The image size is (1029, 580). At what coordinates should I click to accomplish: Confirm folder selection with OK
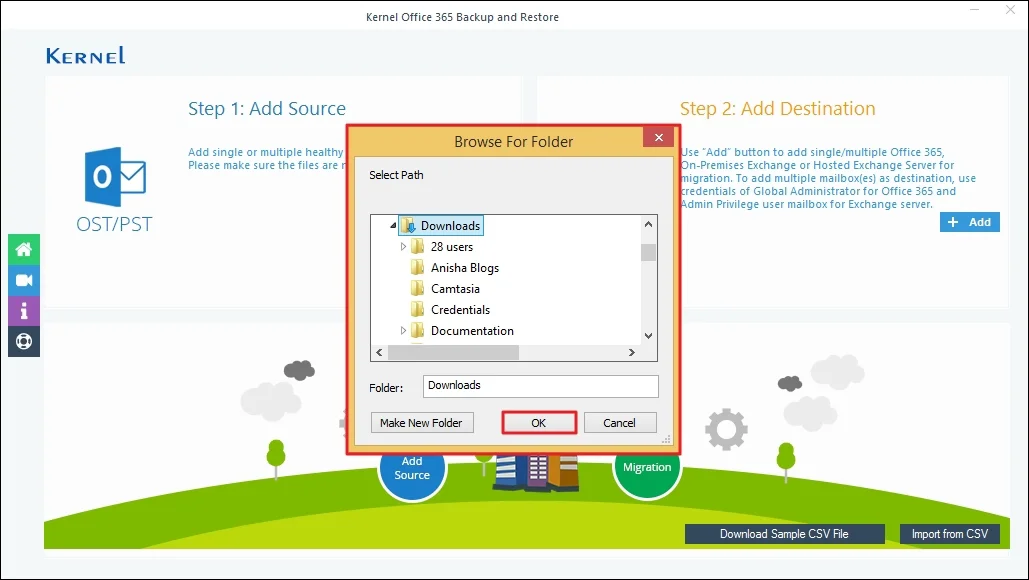pyautogui.click(x=539, y=423)
